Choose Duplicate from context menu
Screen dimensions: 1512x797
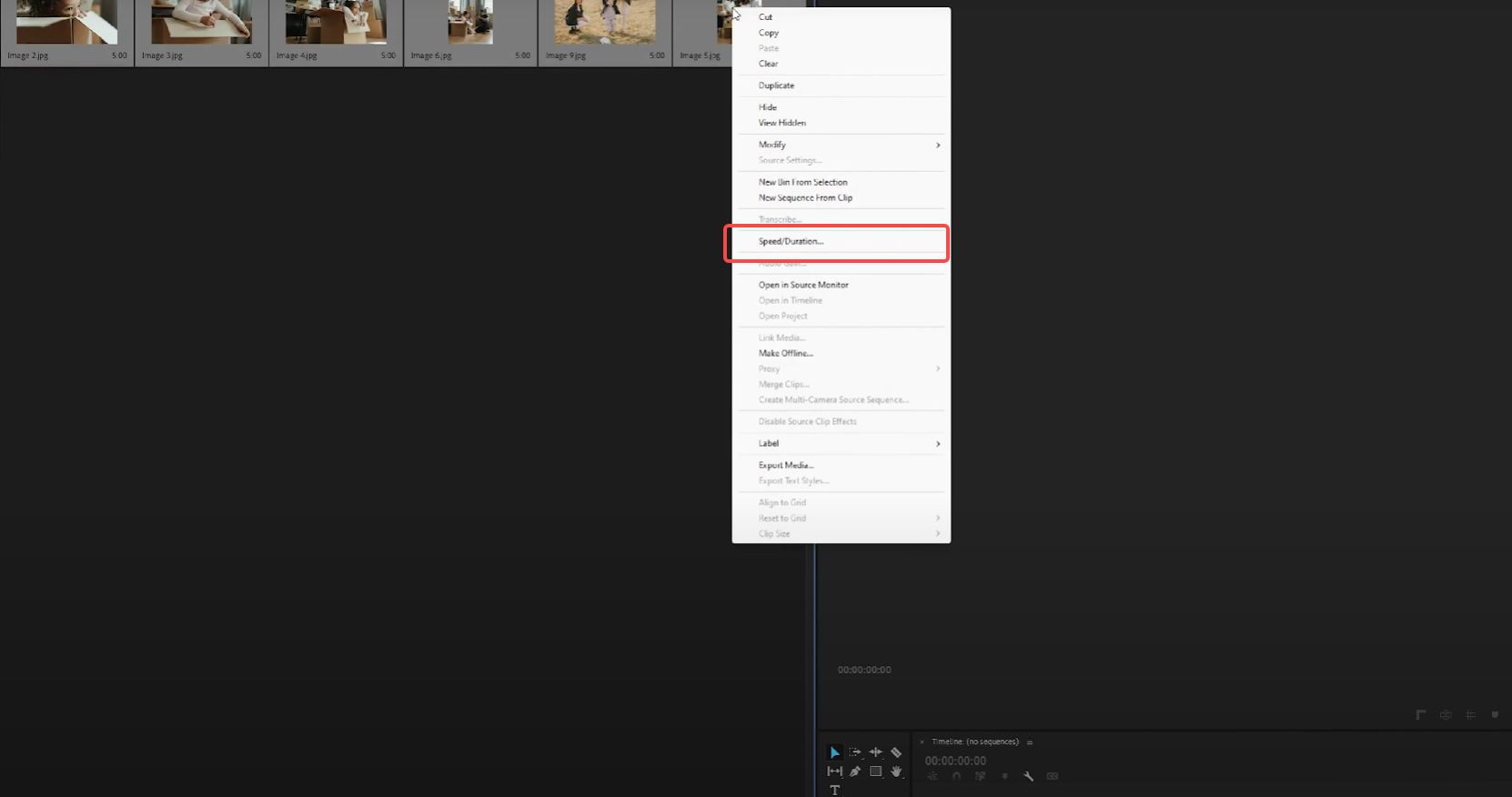point(842,86)
